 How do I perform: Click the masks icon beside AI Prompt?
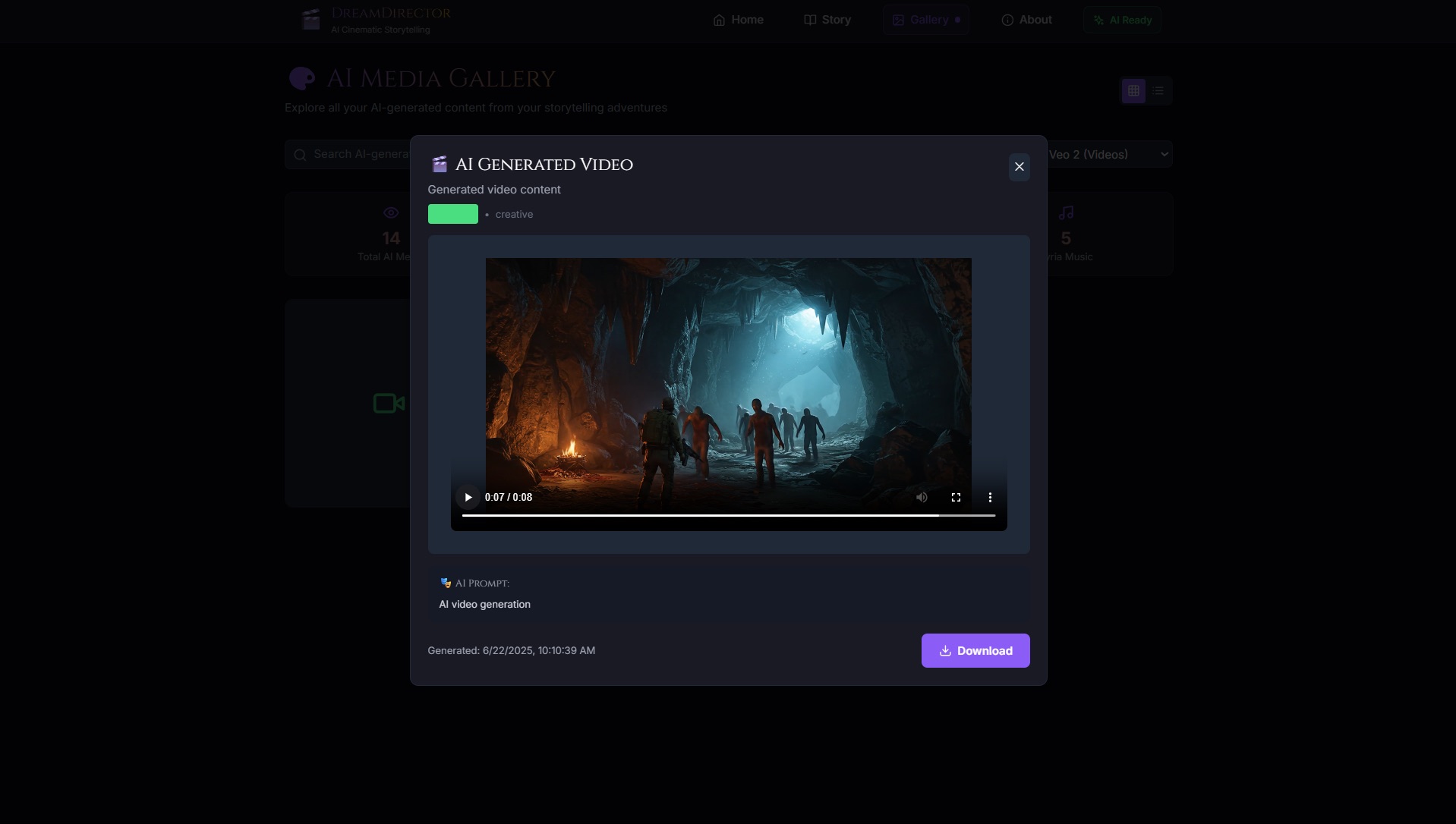[446, 583]
